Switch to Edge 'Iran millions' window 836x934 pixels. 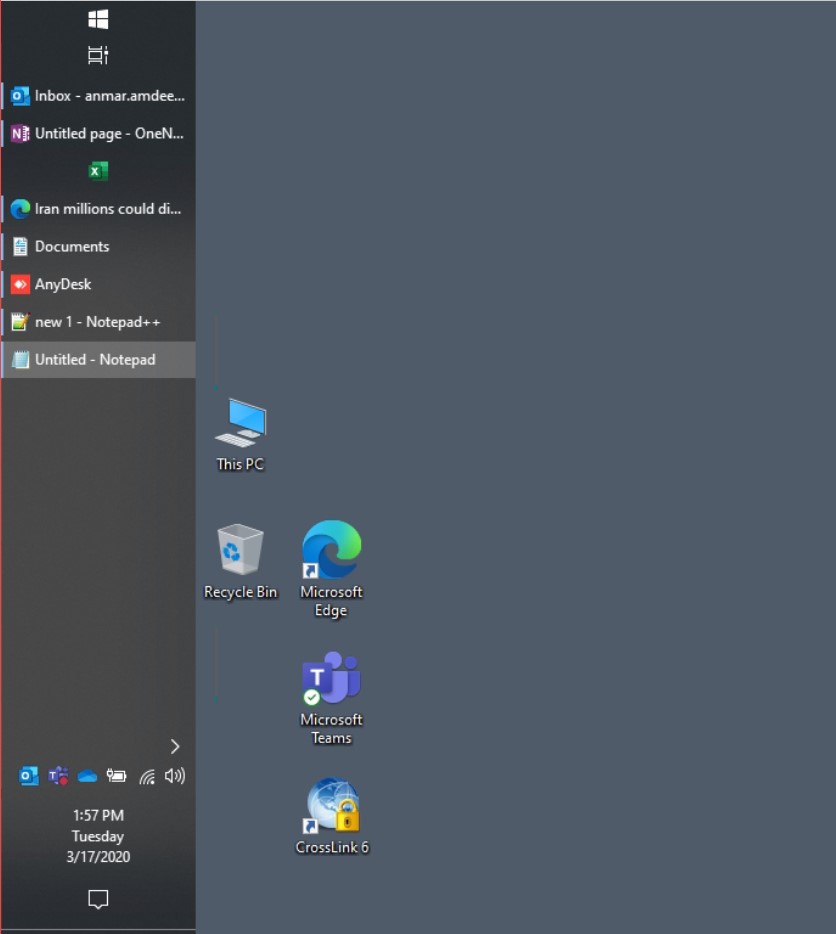[x=98, y=209]
